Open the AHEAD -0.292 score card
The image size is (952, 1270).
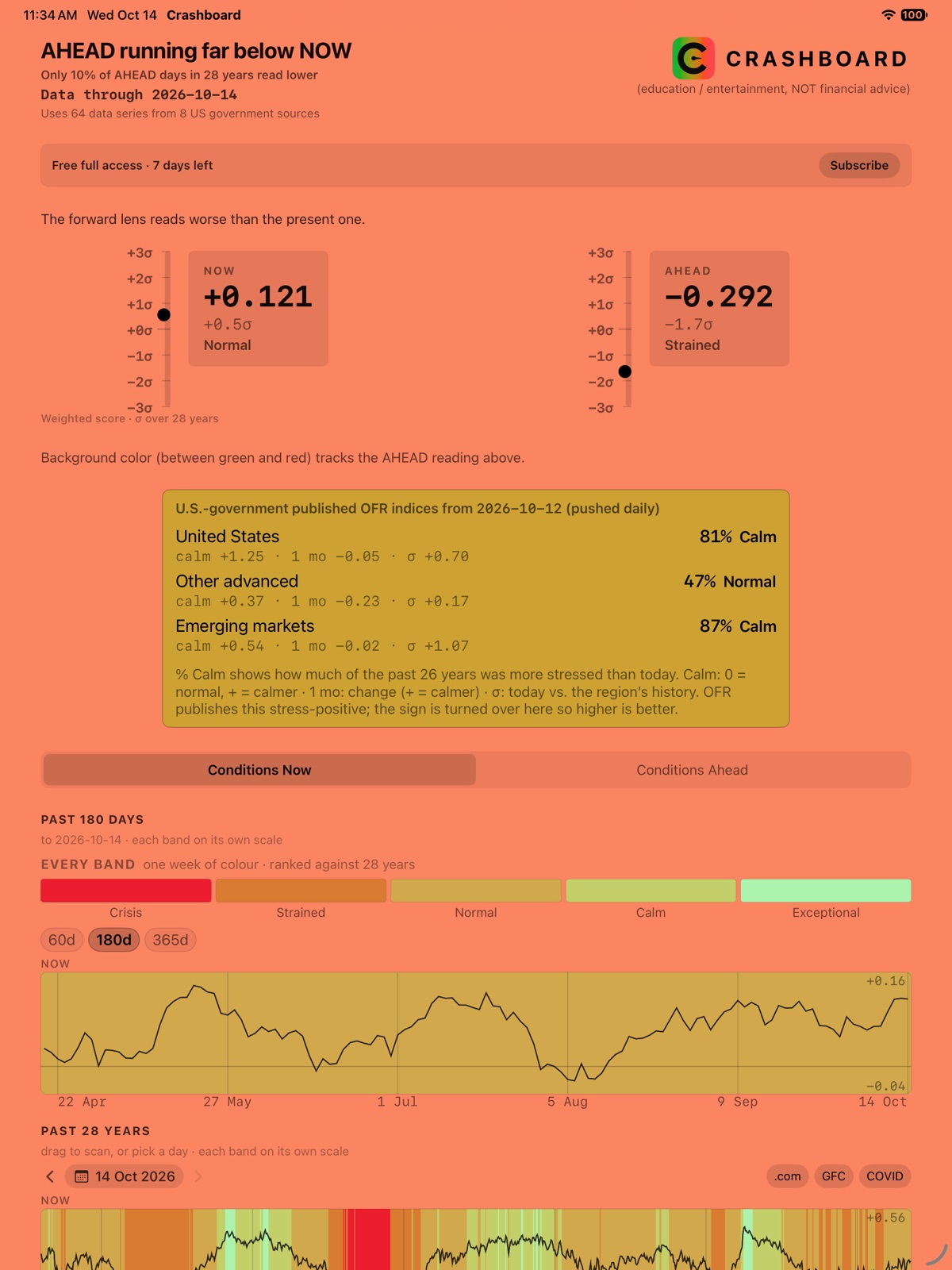tap(720, 309)
